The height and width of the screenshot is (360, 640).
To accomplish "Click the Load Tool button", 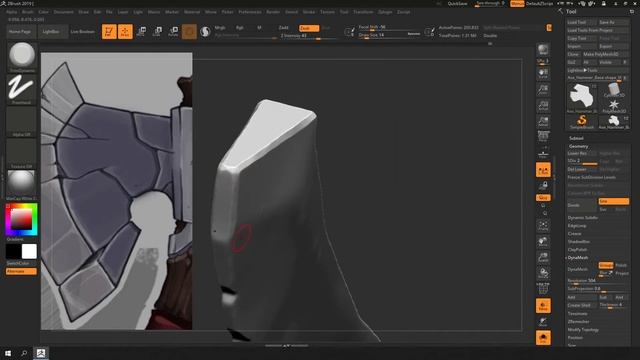I will [x=582, y=22].
